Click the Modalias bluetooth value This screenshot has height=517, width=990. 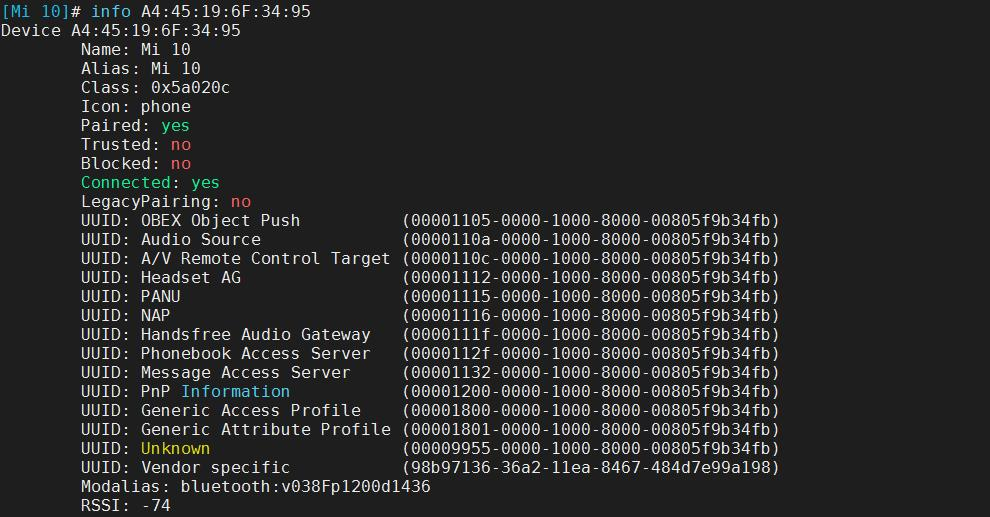click(305, 486)
